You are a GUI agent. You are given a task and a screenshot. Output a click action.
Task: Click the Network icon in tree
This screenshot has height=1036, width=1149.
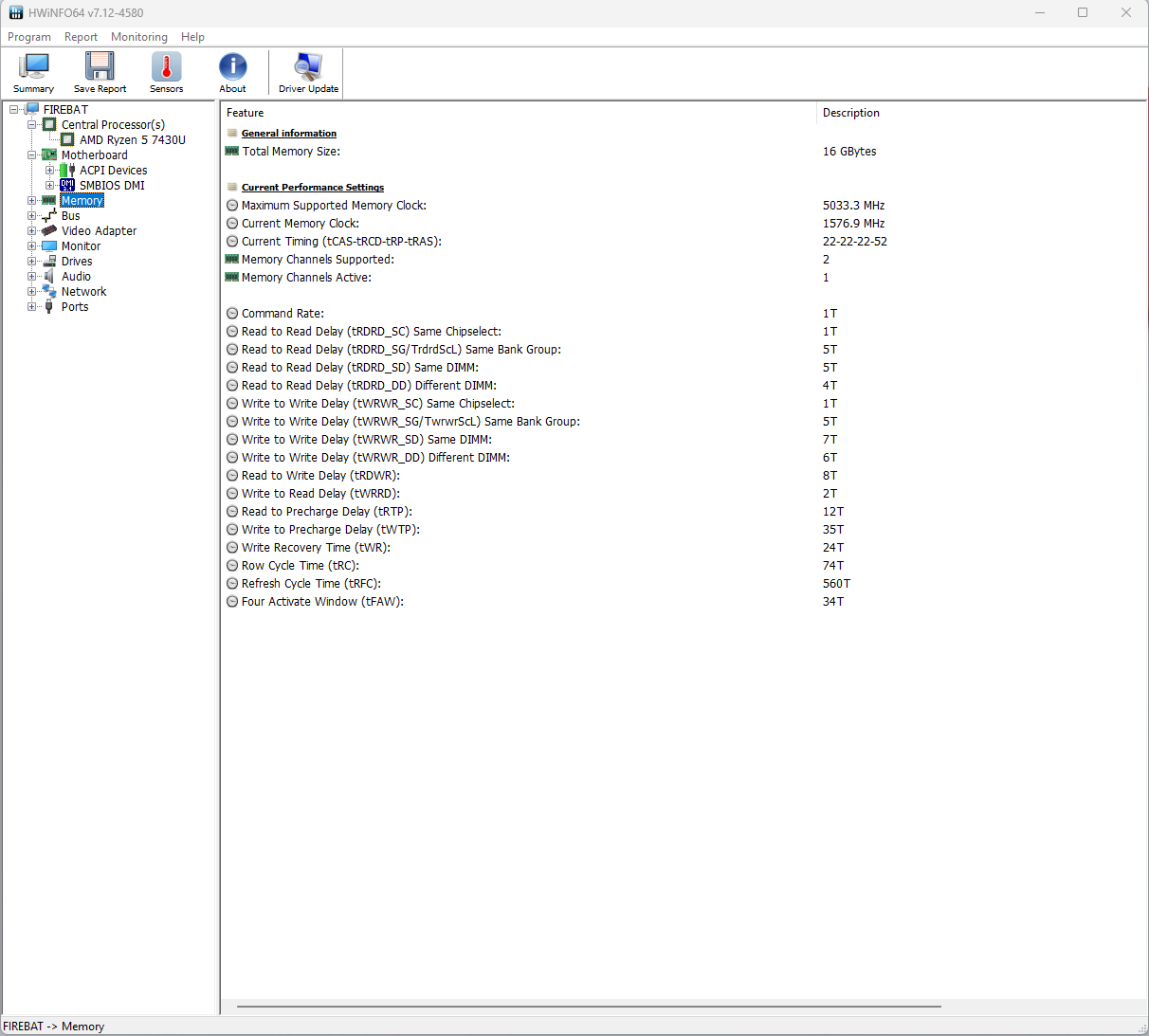point(49,291)
